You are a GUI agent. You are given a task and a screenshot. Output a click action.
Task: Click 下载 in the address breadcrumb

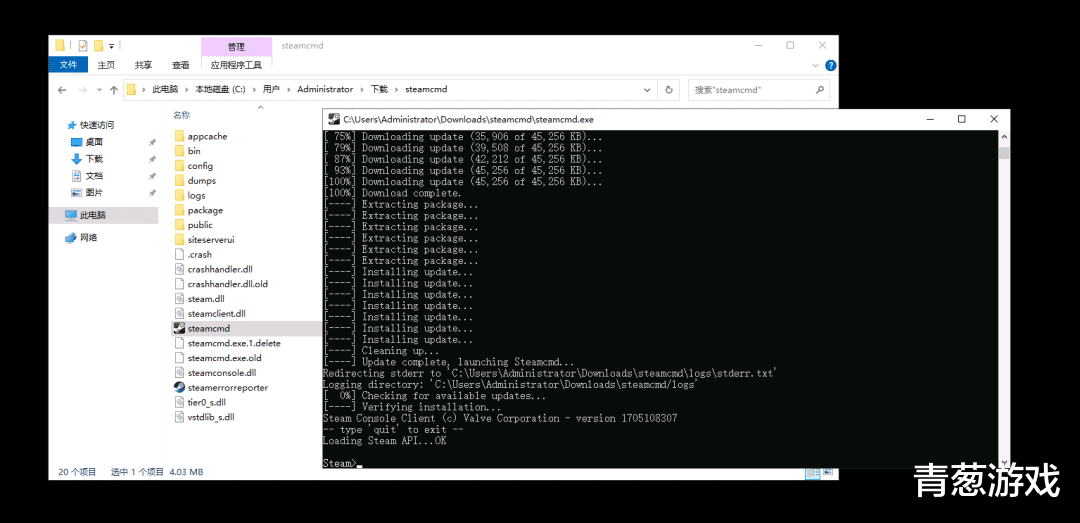point(380,90)
